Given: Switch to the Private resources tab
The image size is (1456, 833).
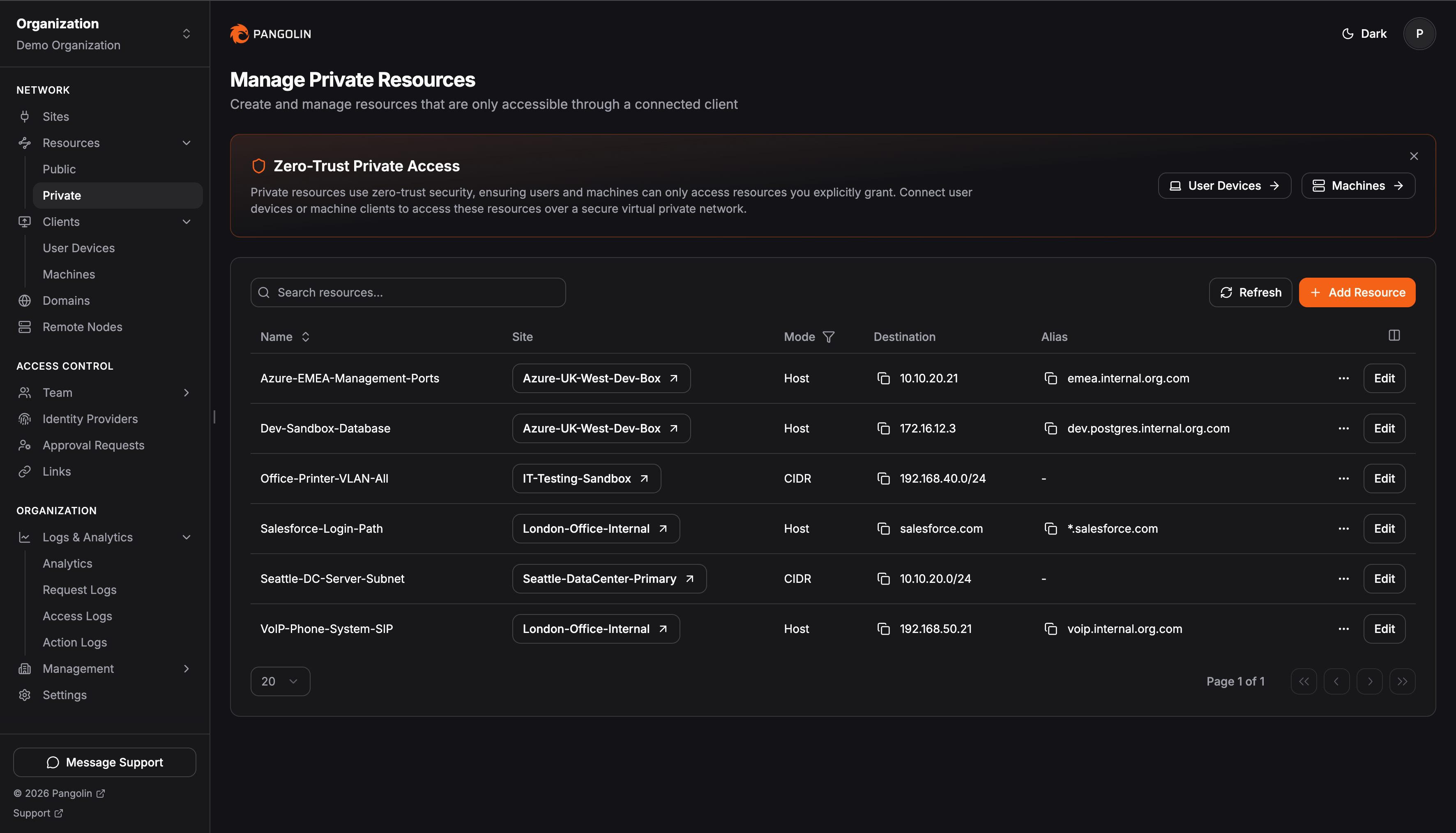Looking at the screenshot, I should tap(61, 195).
